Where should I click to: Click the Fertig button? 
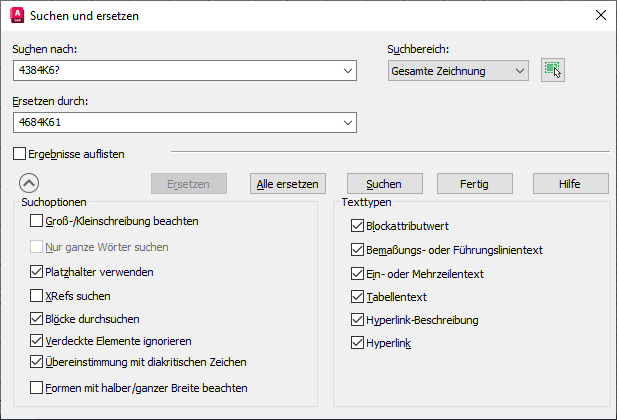coord(475,184)
